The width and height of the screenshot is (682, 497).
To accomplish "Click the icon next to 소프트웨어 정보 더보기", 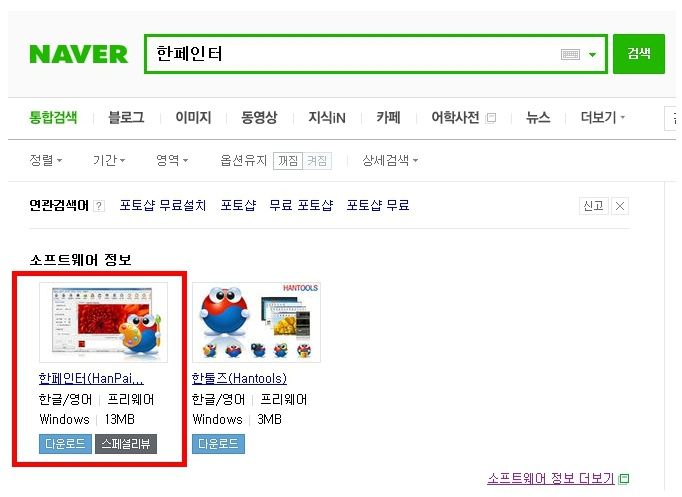I will point(624,479).
